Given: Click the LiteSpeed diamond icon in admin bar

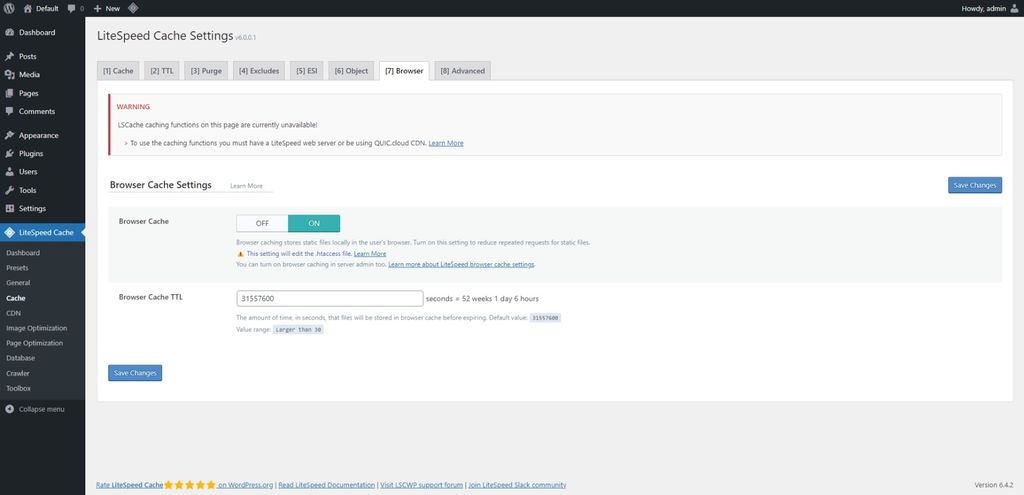Looking at the screenshot, I should click(133, 8).
